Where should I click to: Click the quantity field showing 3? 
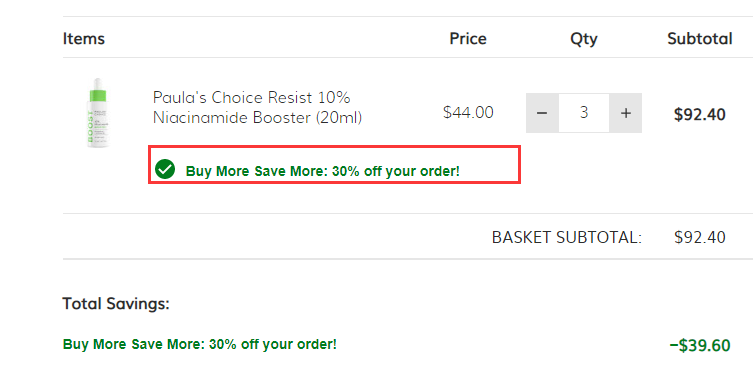point(584,113)
